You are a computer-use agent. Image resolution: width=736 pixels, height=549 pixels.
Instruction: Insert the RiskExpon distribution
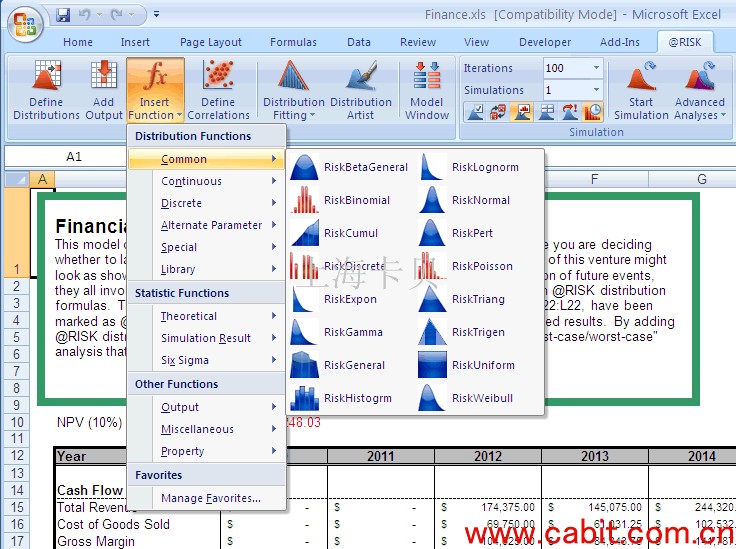tap(350, 299)
